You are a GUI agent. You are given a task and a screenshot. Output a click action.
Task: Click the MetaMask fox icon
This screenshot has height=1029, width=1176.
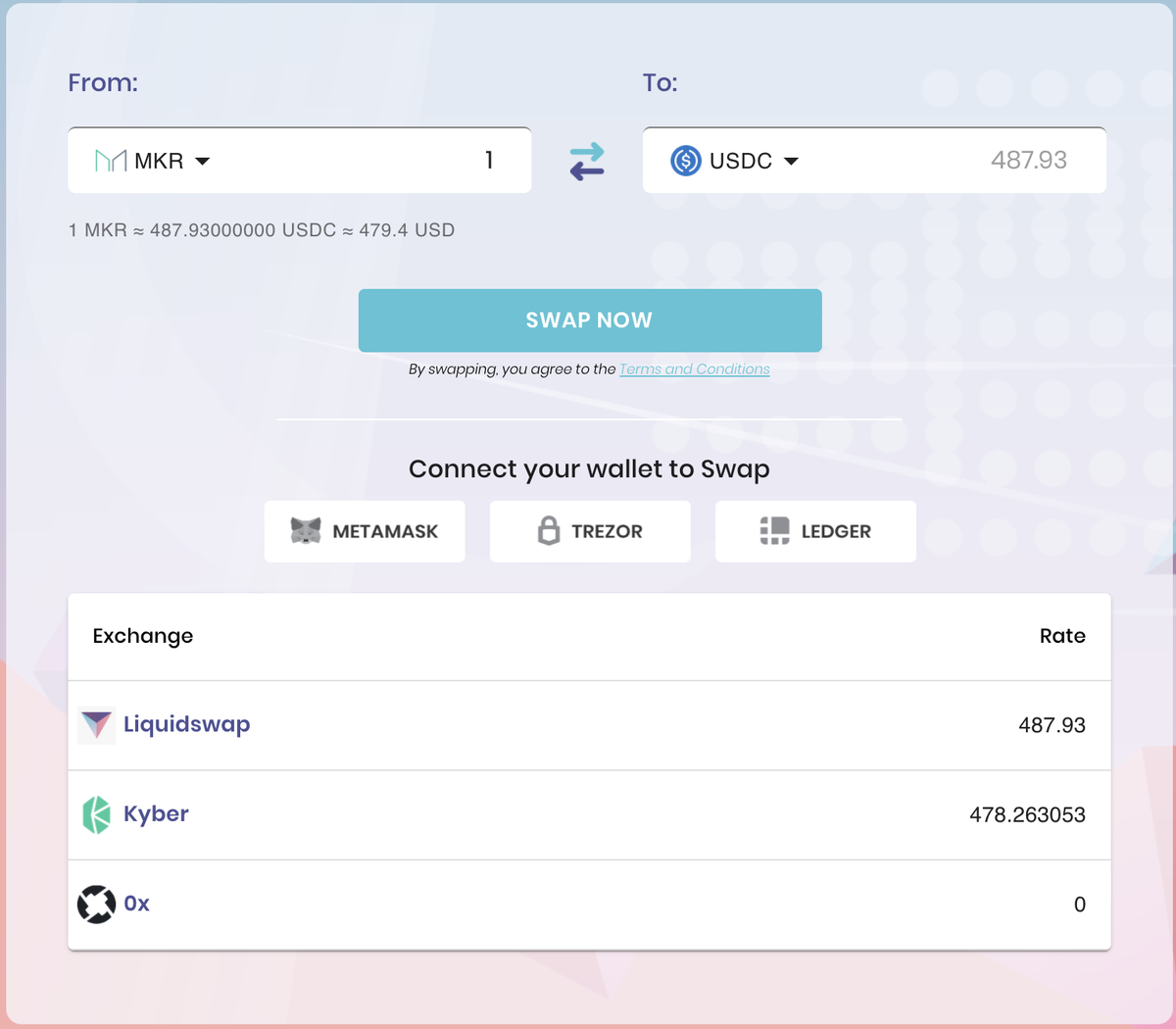click(x=306, y=531)
